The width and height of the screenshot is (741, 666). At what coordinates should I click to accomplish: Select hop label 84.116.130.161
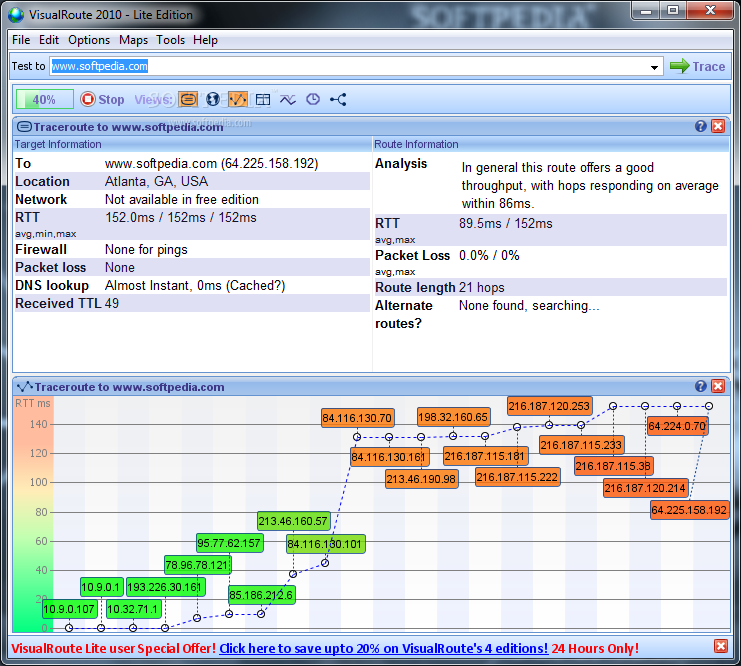pos(389,457)
